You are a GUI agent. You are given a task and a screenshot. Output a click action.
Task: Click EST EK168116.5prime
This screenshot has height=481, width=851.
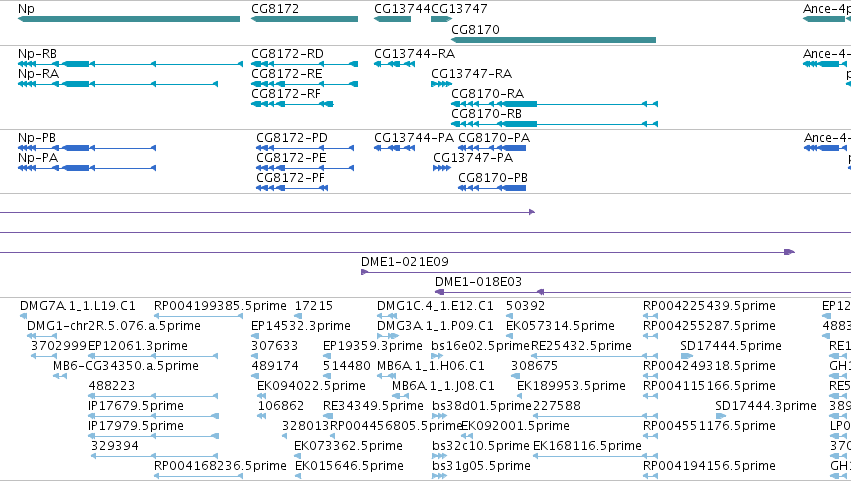(x=587, y=446)
